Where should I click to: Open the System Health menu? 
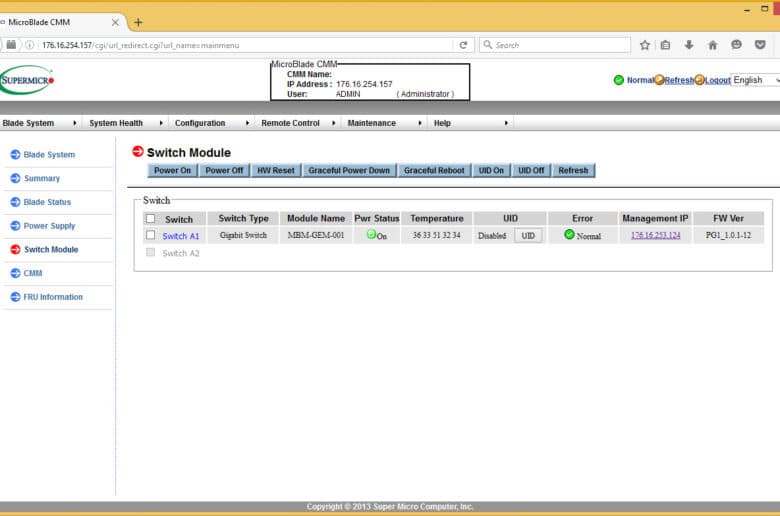116,123
